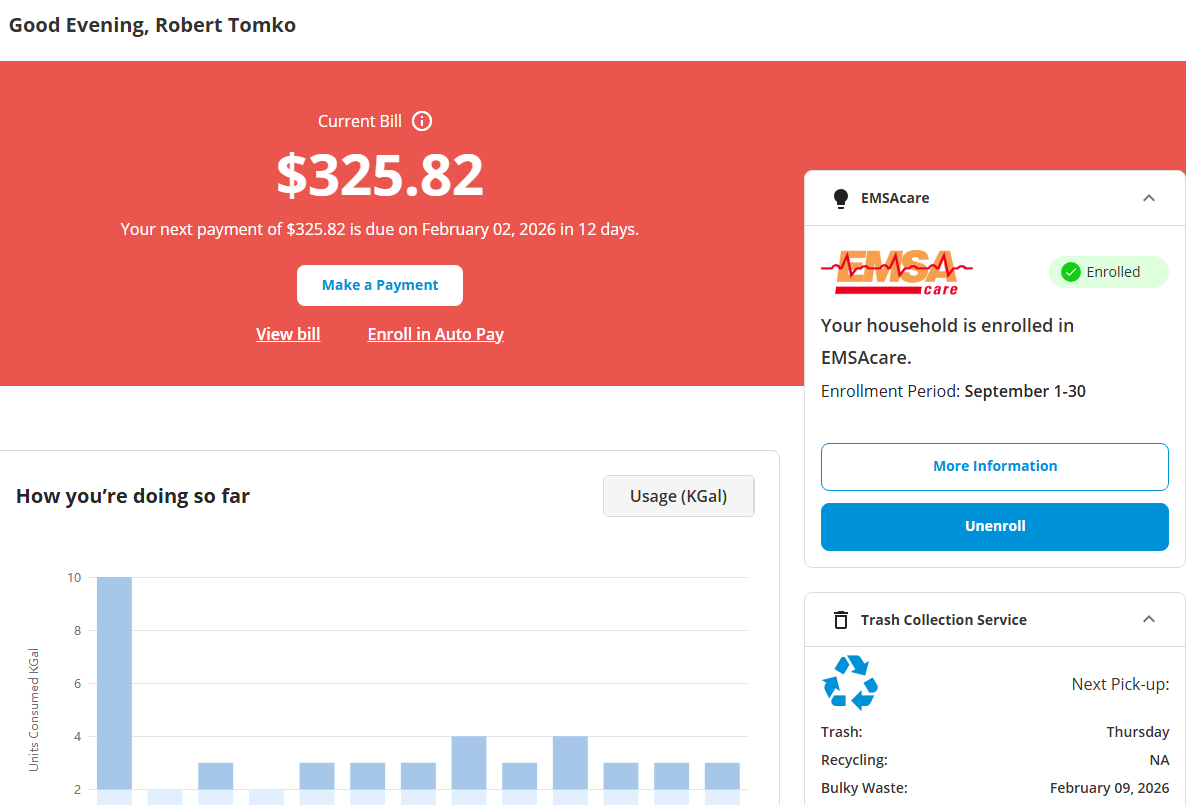Select the tallest bar in the usage chart
This screenshot has height=805, width=1186.
click(x=114, y=683)
